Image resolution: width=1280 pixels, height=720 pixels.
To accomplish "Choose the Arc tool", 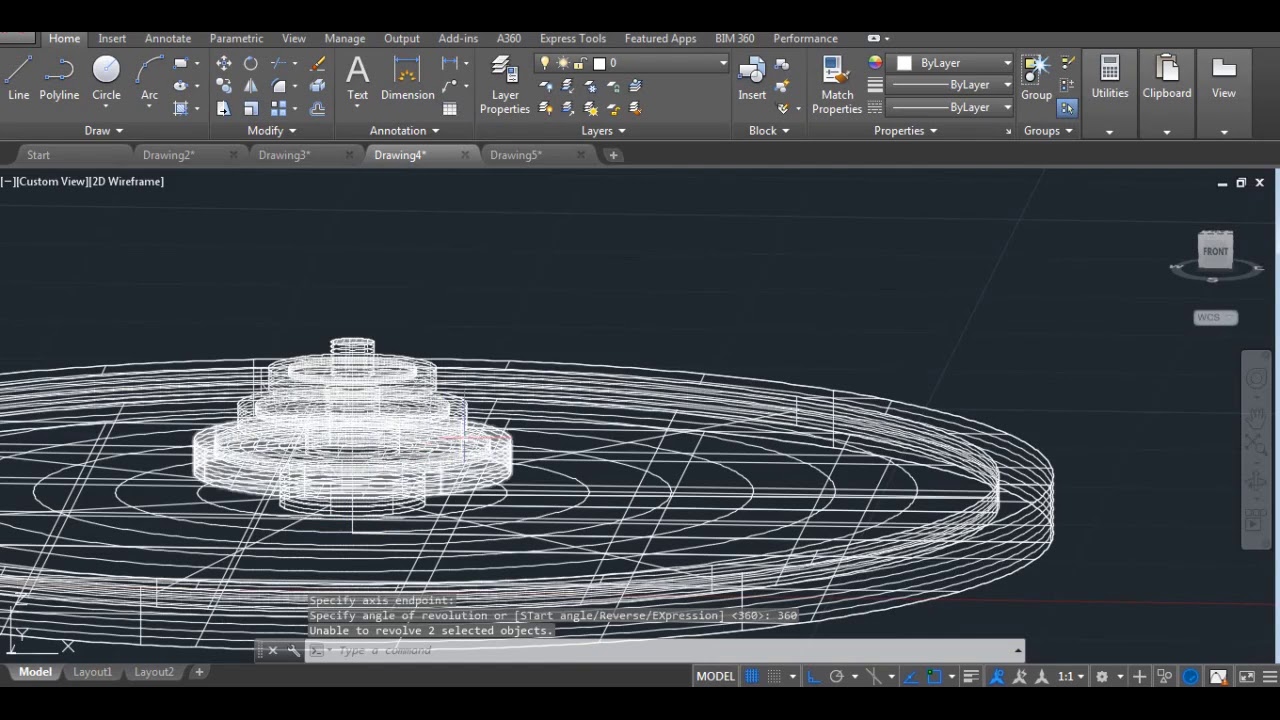I will tap(149, 78).
